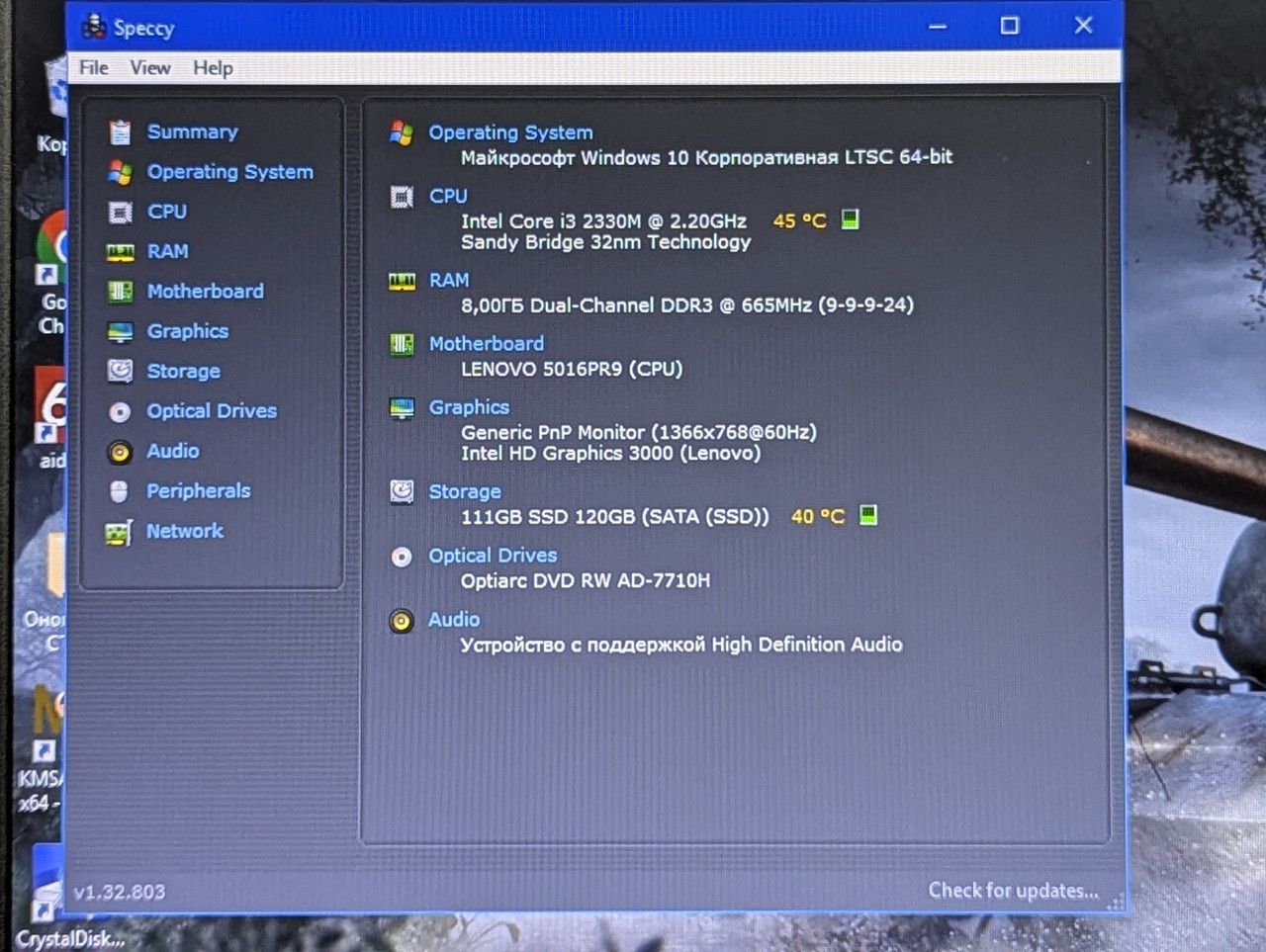
Task: Open the Network sidebar section
Action: [x=185, y=531]
